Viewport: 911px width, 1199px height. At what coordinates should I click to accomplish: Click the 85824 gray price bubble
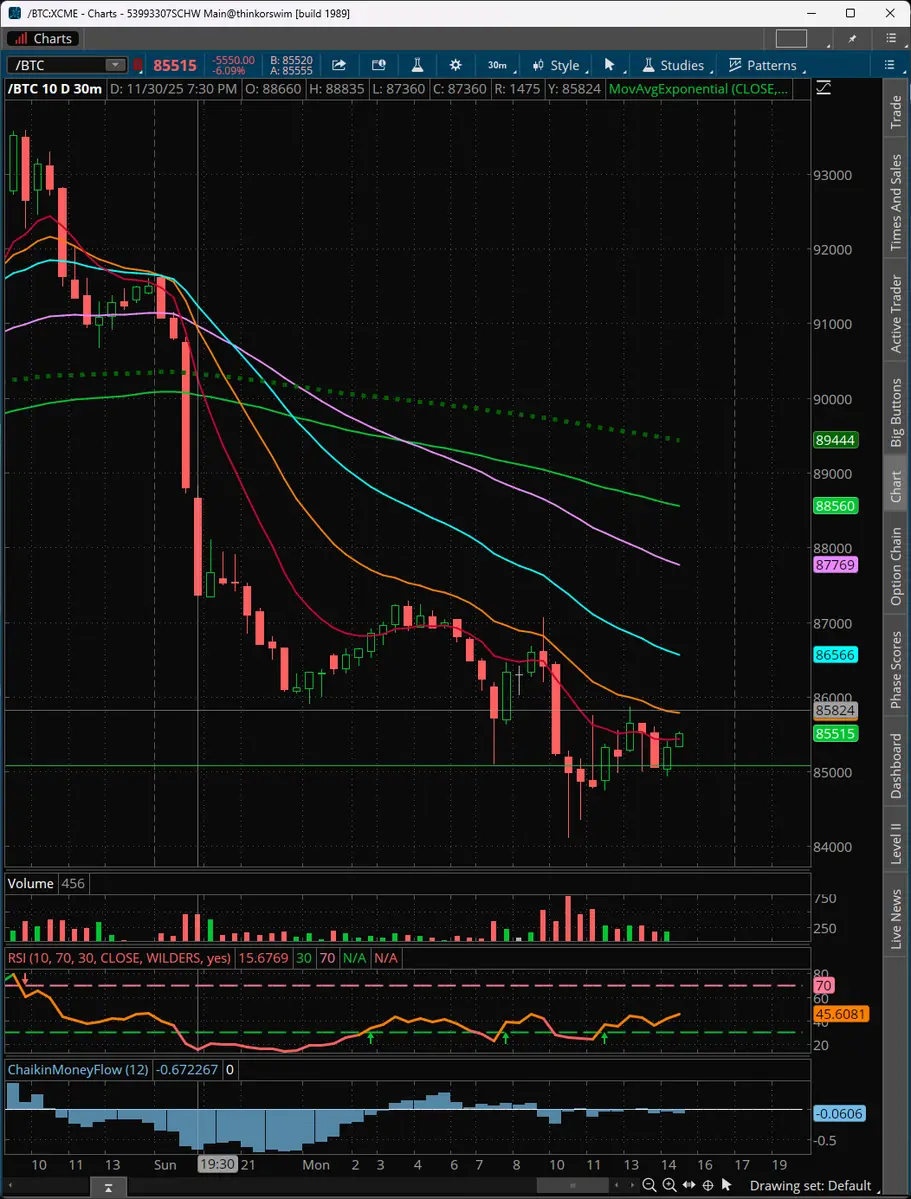point(835,710)
